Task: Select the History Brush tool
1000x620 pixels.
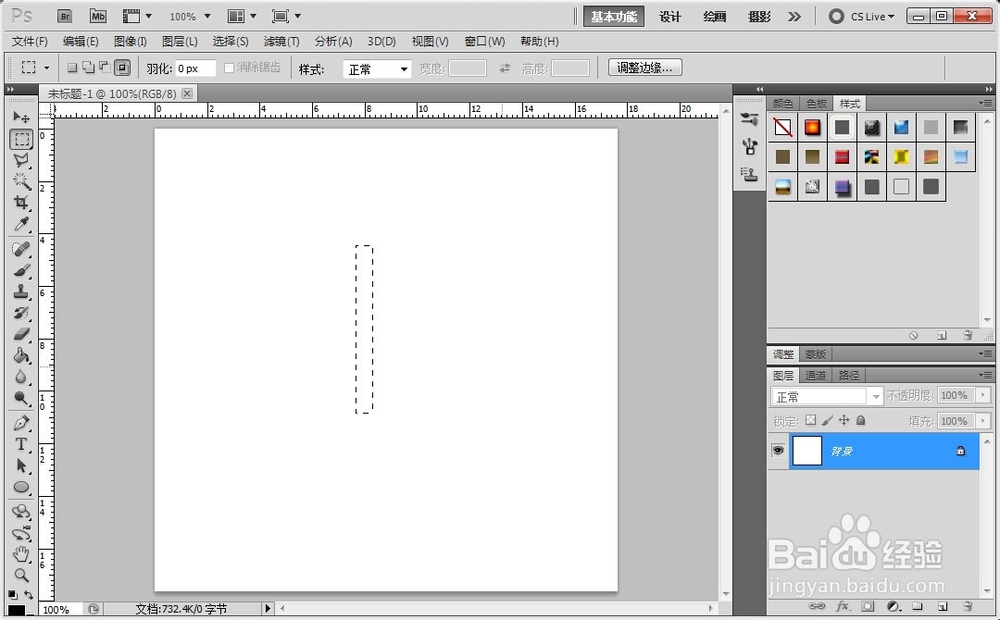Action: click(21, 313)
